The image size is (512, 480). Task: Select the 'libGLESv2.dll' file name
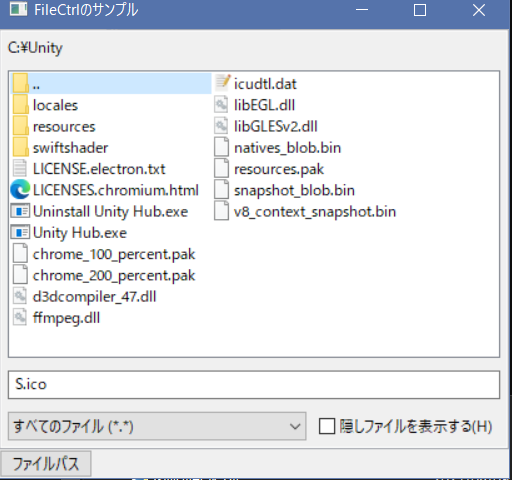tap(276, 127)
